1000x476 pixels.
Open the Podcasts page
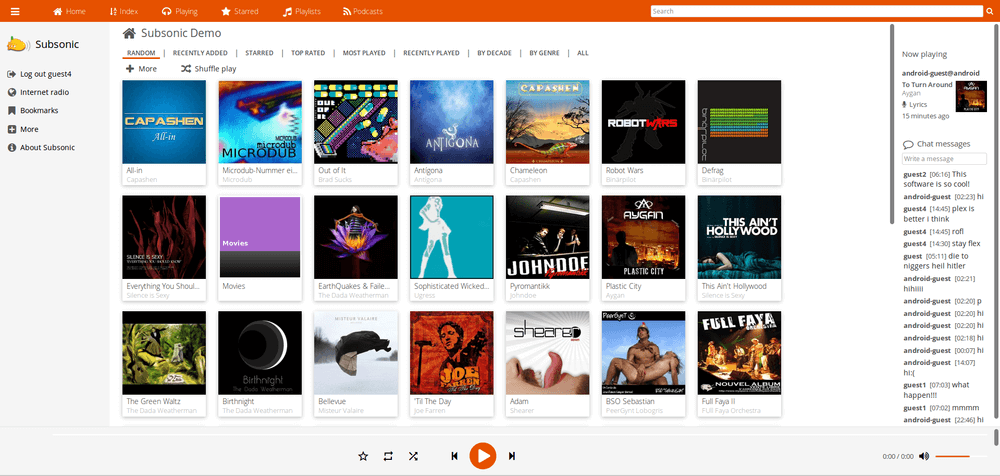363,11
